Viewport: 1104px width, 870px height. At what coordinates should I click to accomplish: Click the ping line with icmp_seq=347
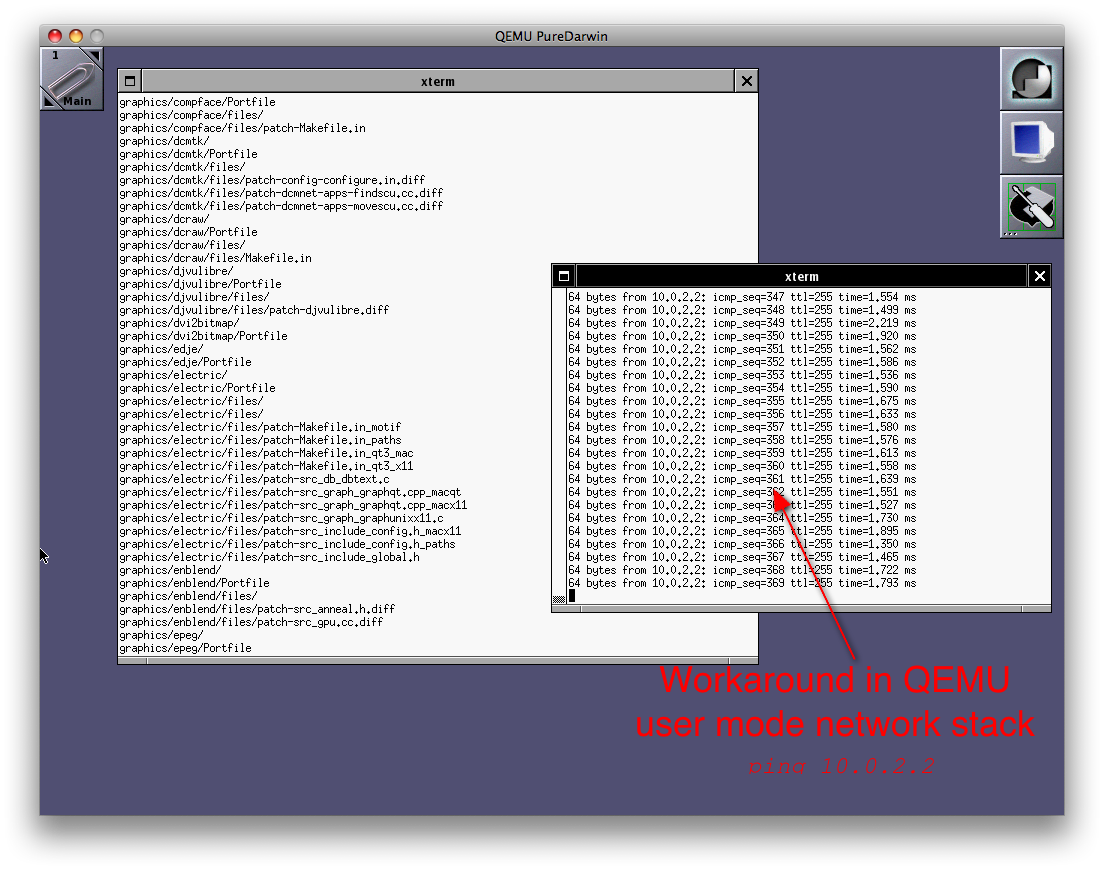(742, 298)
